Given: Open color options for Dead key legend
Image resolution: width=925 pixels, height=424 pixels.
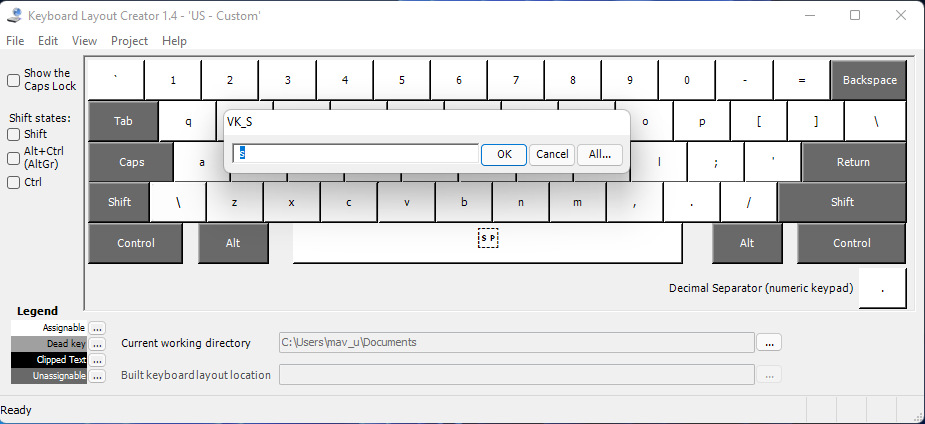Looking at the screenshot, I should click(x=97, y=344).
